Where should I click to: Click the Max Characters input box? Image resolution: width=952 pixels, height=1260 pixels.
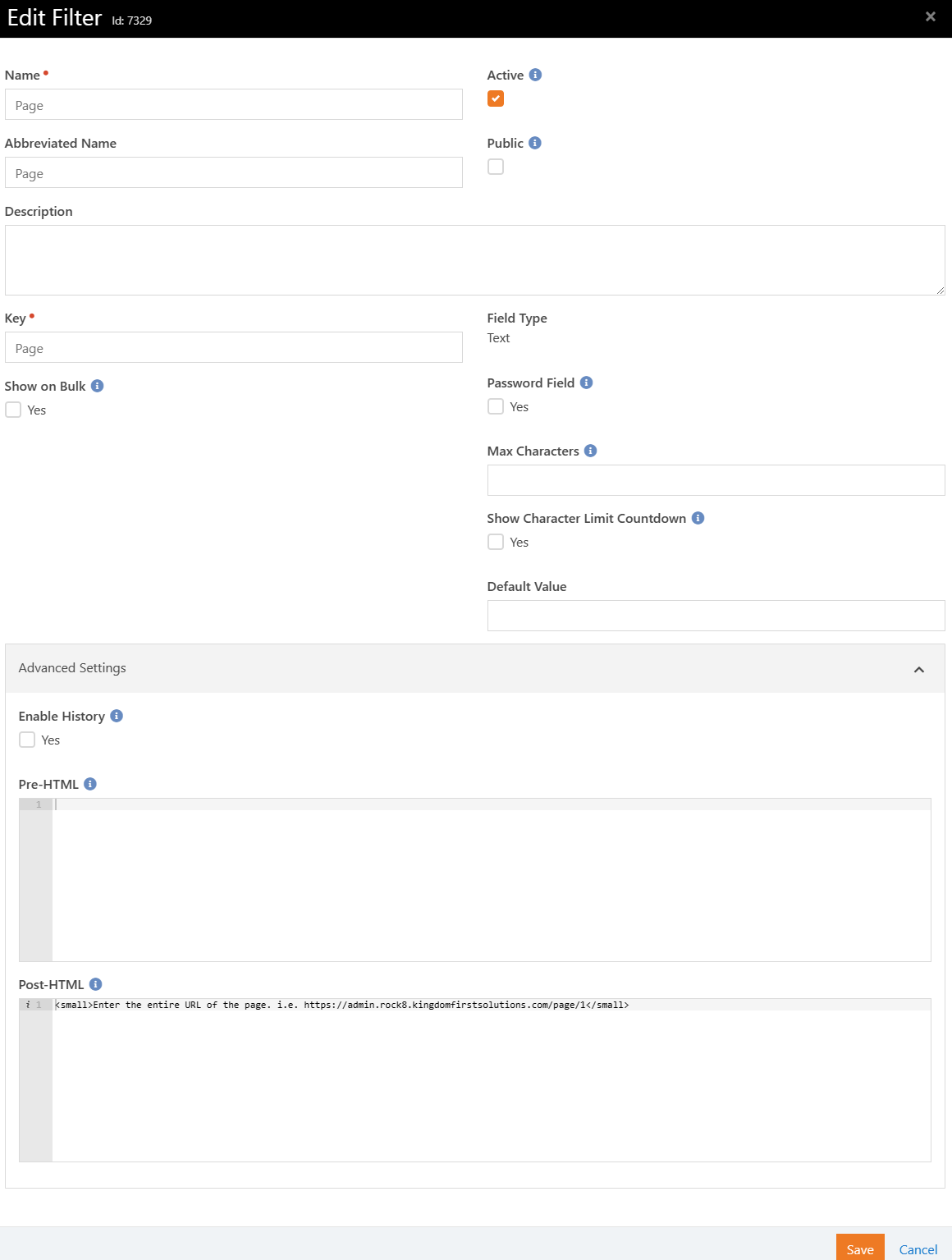pos(716,480)
